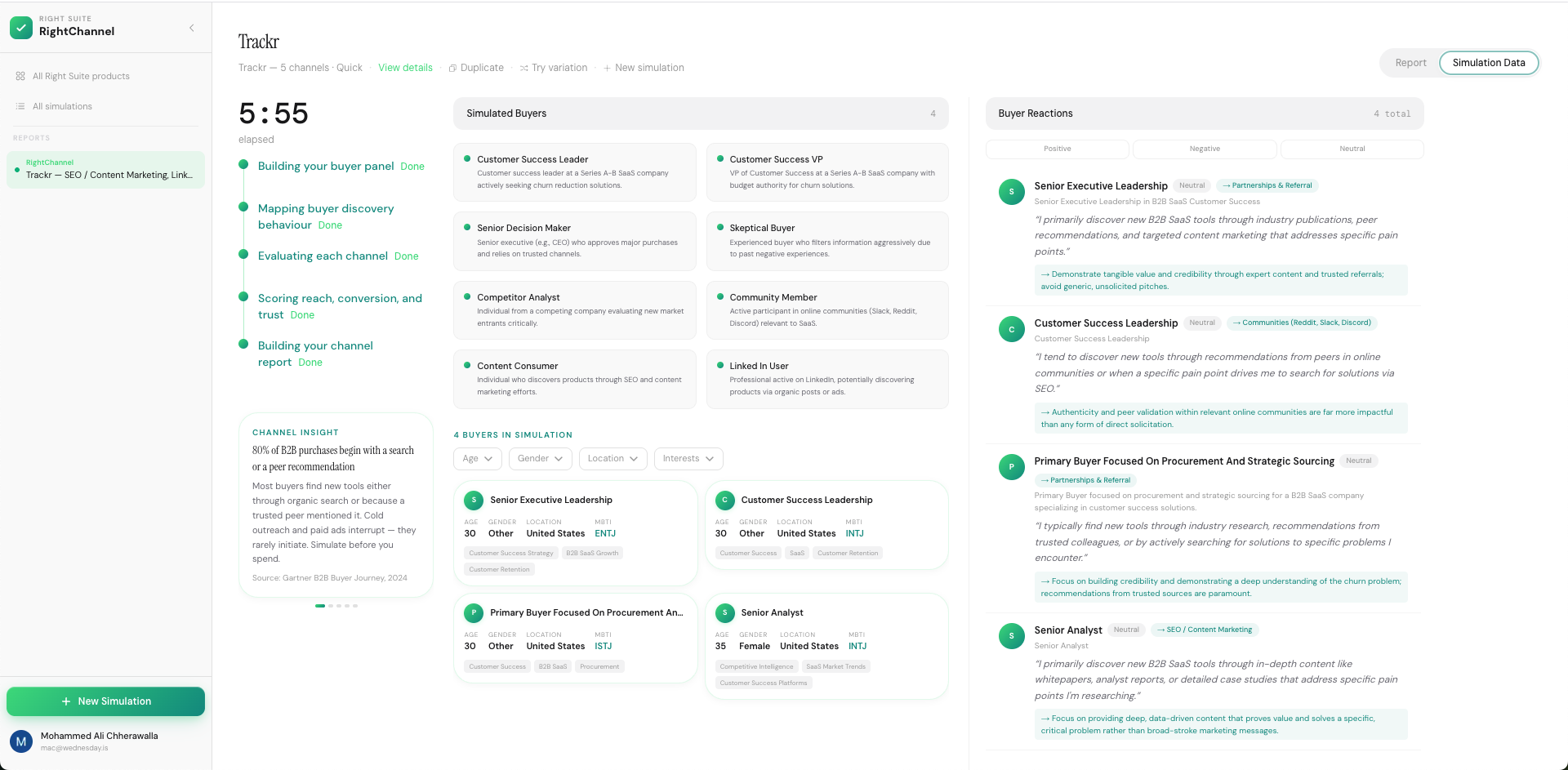Viewport: 1568px width, 770px height.
Task: Select the Simulation Data tab
Action: (1488, 62)
